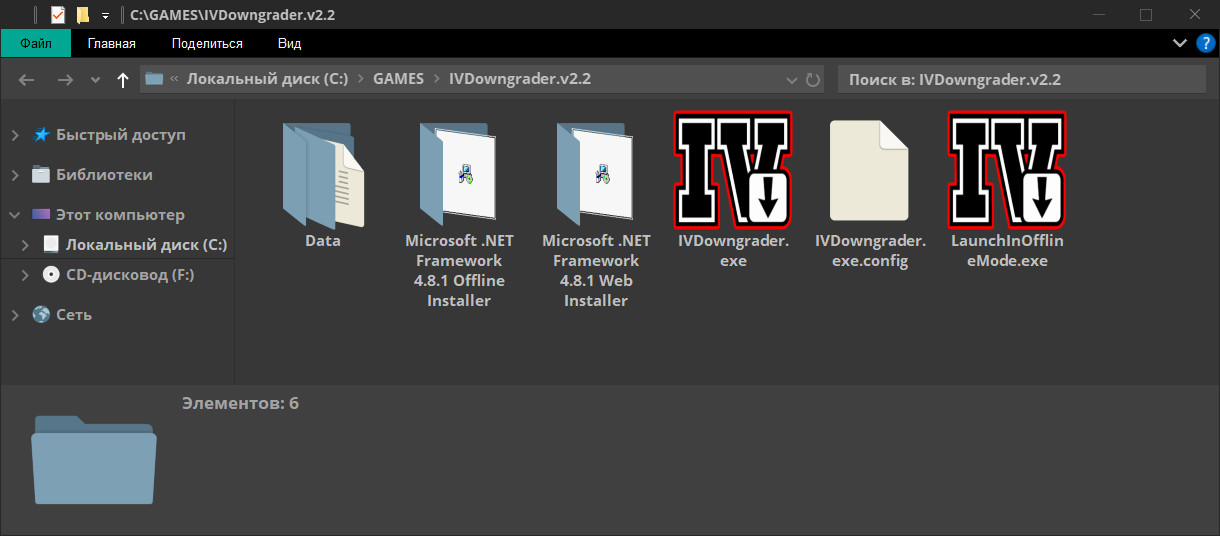
Task: Refresh the current folder view
Action: coord(813,79)
